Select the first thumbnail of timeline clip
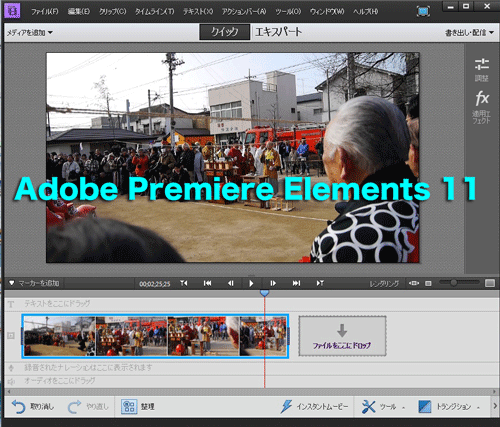Viewport: 500px width, 427px height. (59, 336)
